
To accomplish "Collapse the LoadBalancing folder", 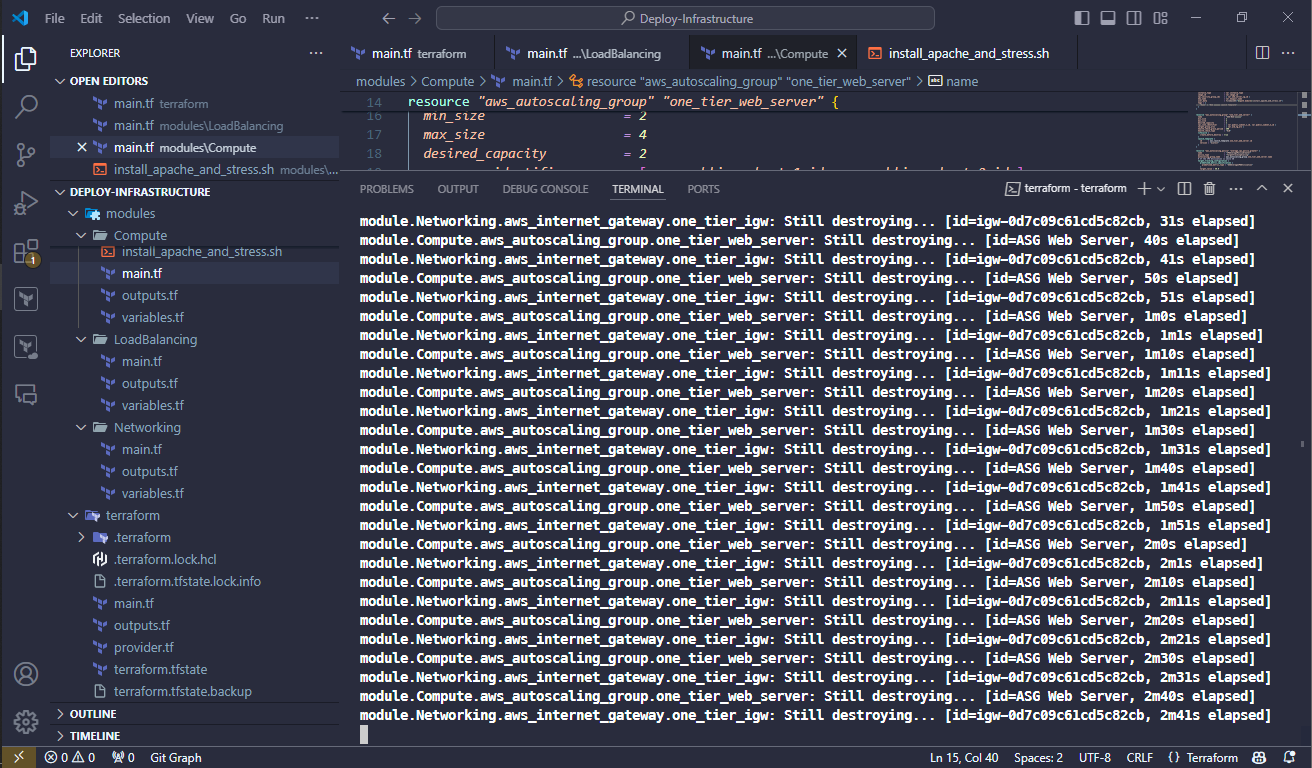I will (x=195, y=339).
